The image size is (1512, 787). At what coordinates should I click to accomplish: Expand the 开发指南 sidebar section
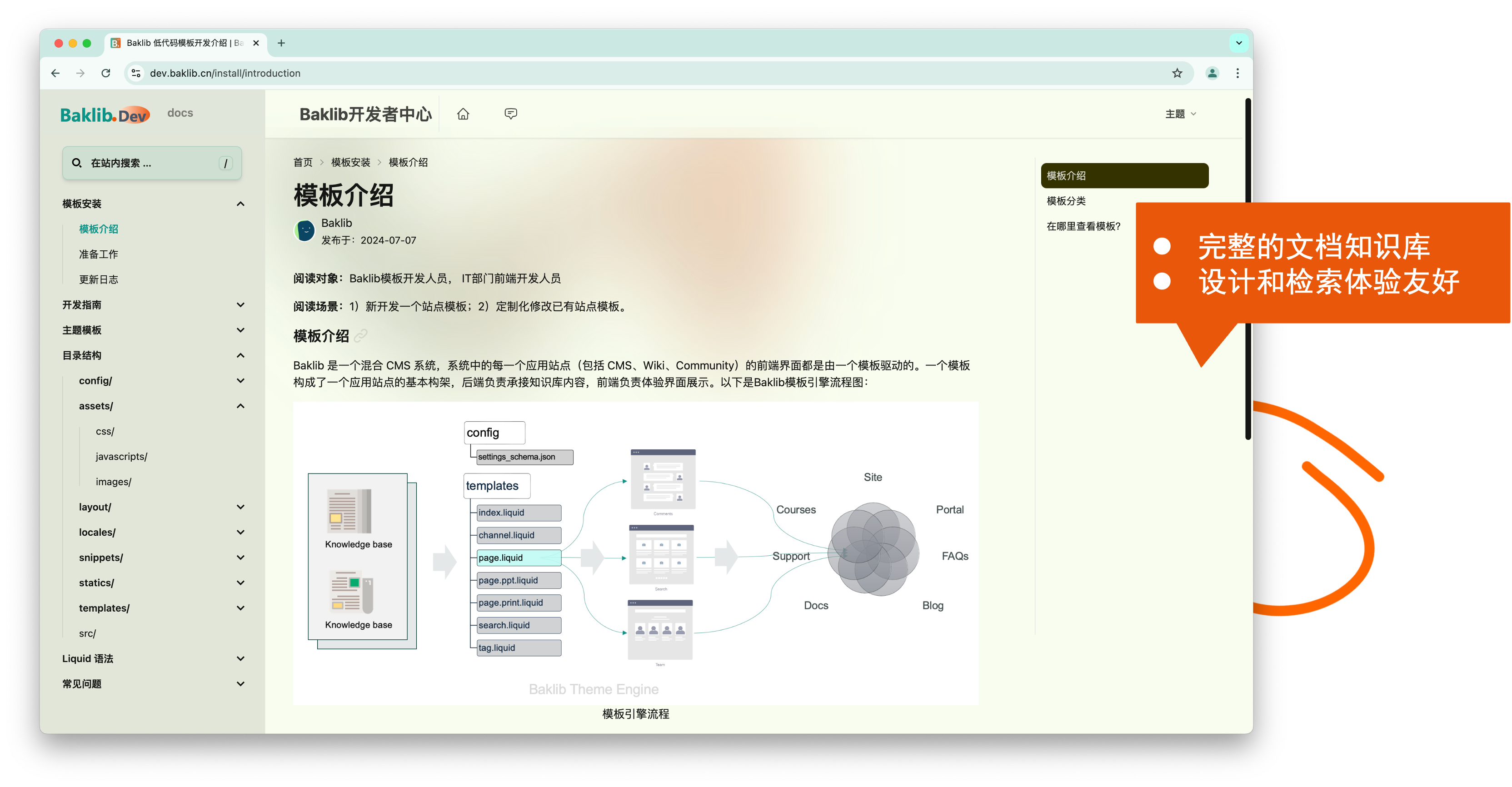pyautogui.click(x=240, y=304)
